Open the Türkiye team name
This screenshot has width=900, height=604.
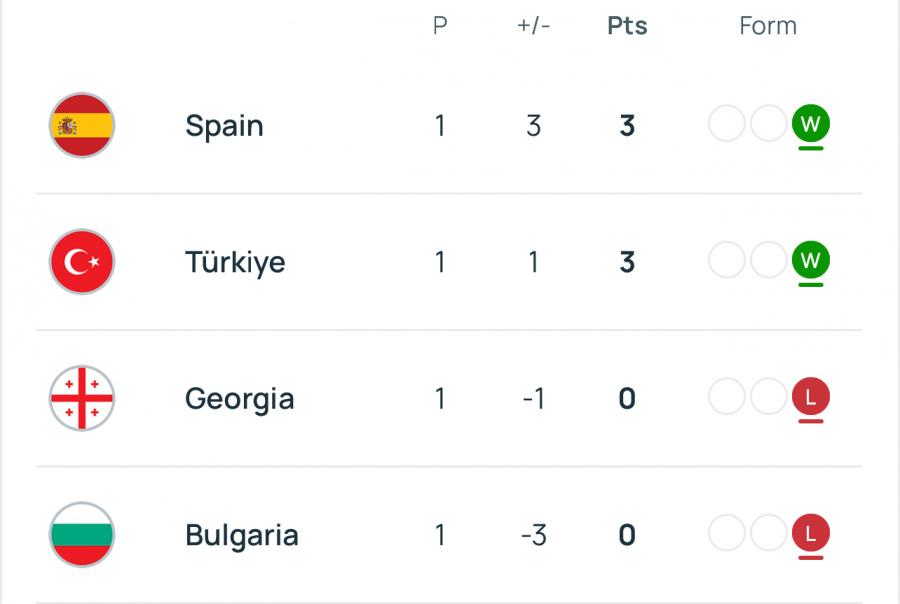pos(235,262)
